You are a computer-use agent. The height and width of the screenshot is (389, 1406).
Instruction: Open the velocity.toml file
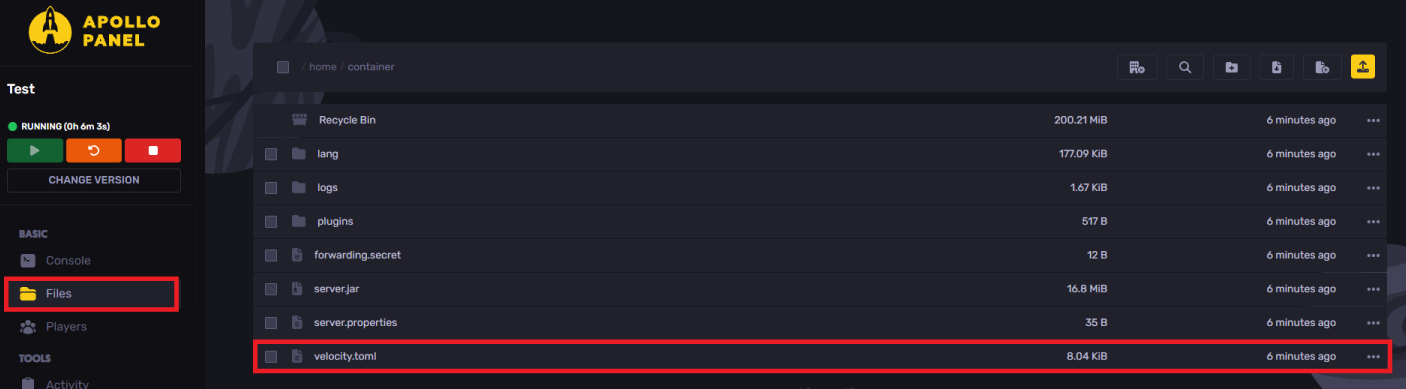click(x=345, y=356)
